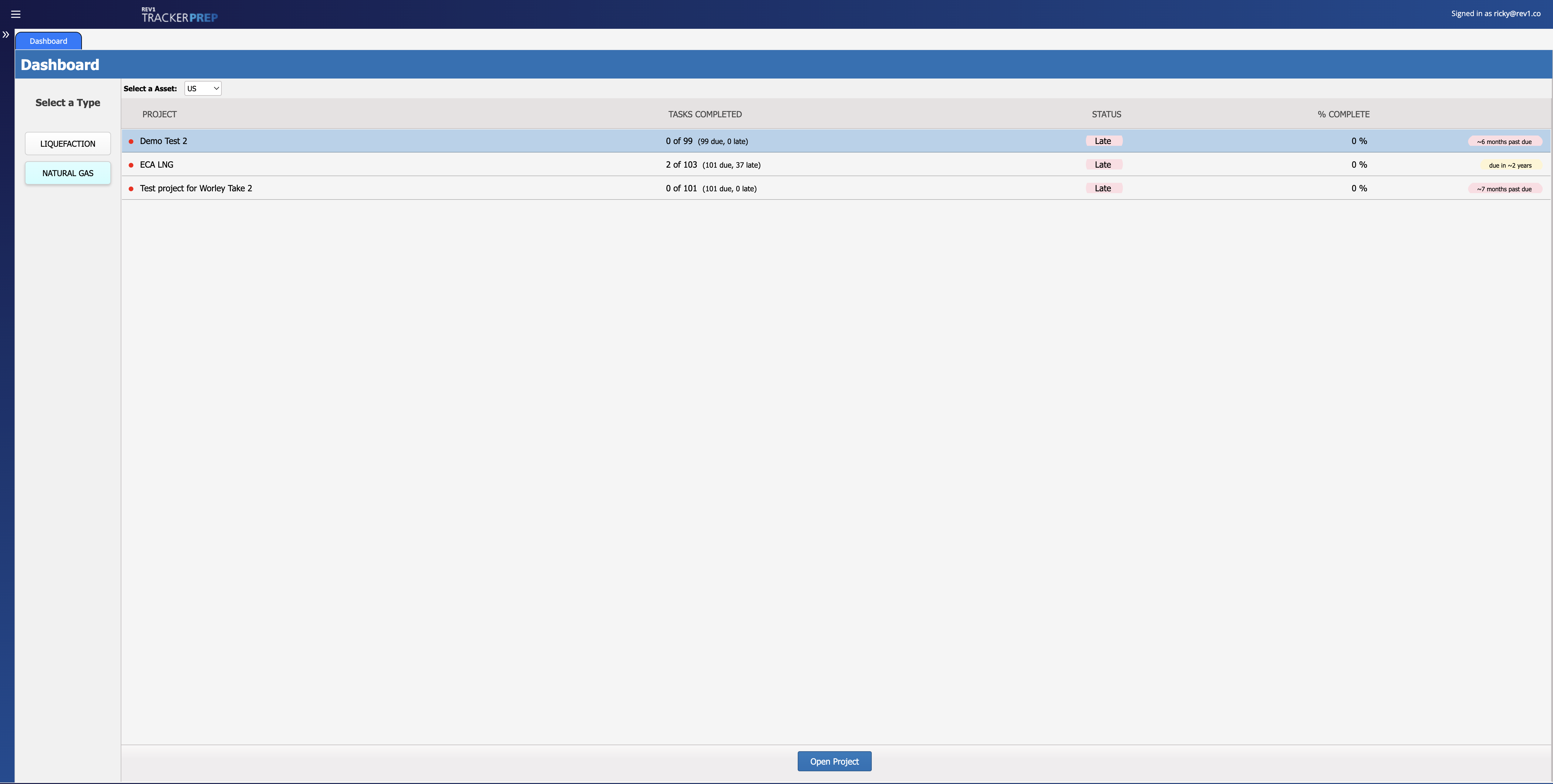
Task: Click the PROJECT column header
Action: coord(159,114)
